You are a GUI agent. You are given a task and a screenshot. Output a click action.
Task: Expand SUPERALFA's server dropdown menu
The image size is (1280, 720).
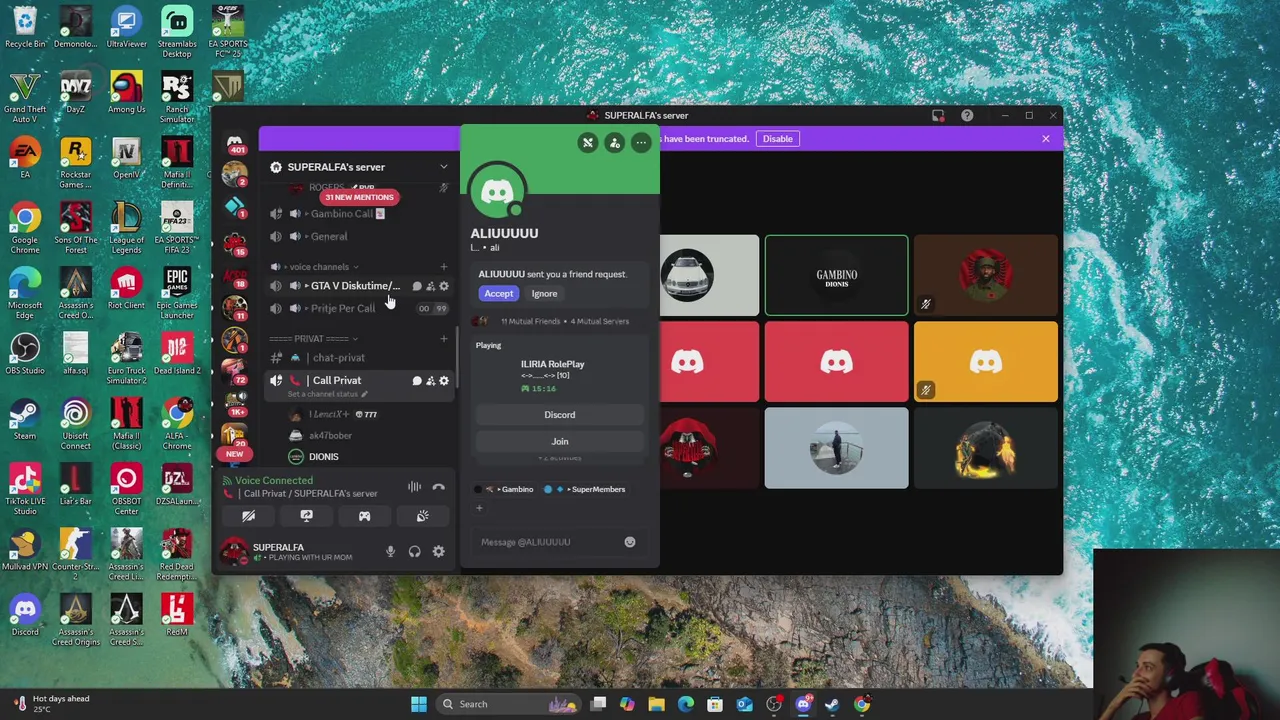click(443, 167)
